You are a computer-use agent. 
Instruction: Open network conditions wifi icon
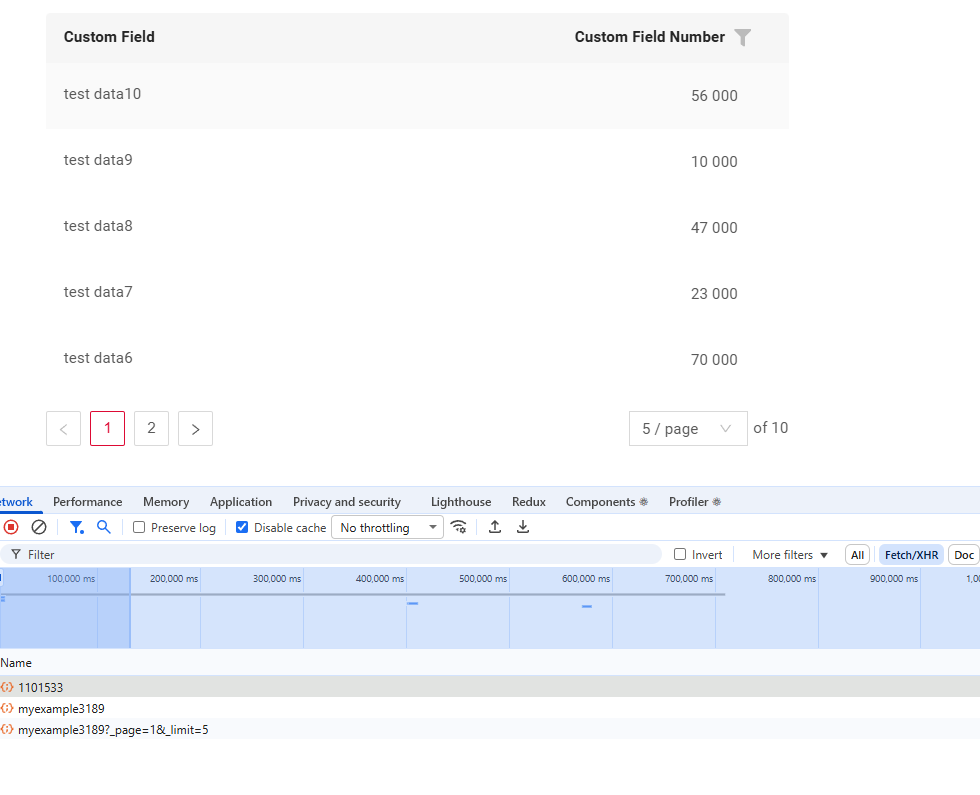[x=459, y=527]
